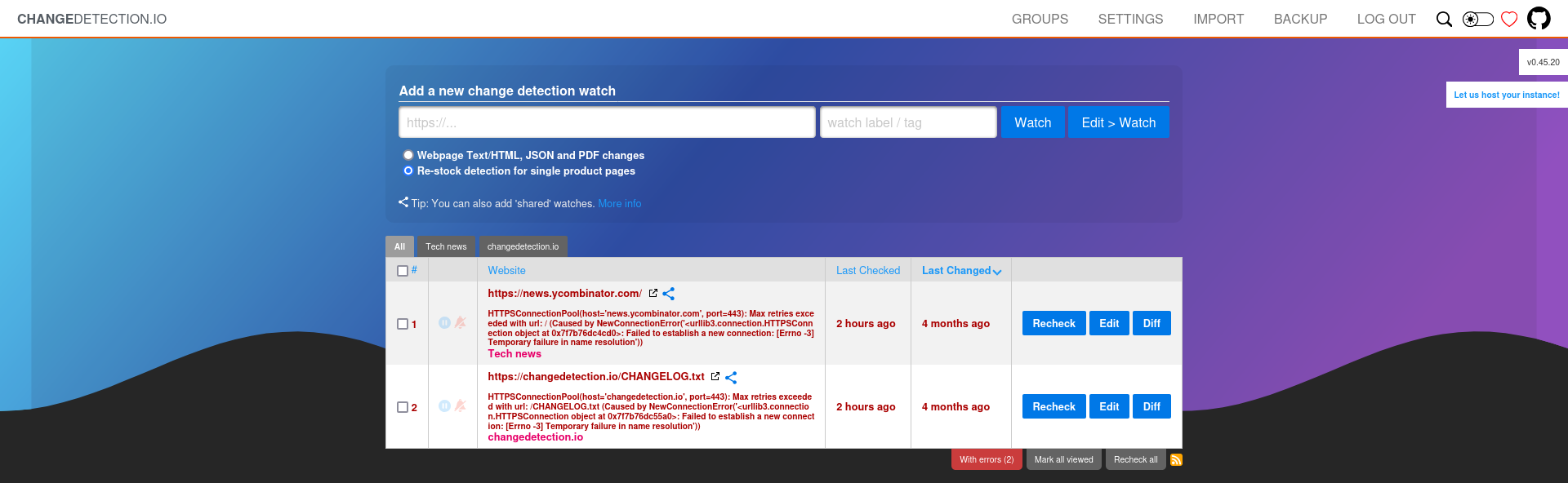Switch to the Tech news tab
Viewport: 1568px width, 483px height.
pos(446,246)
